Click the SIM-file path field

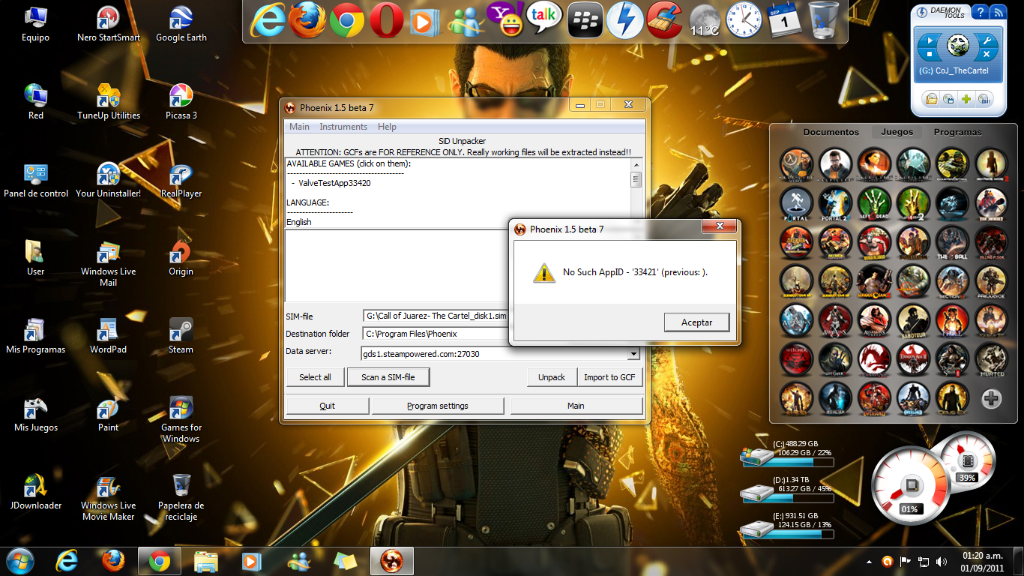click(436, 316)
